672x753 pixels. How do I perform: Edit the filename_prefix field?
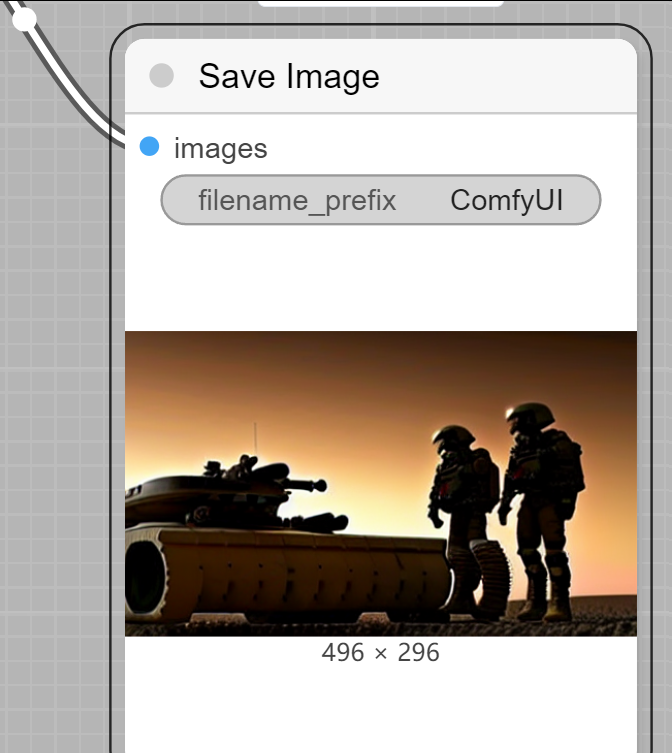point(380,200)
